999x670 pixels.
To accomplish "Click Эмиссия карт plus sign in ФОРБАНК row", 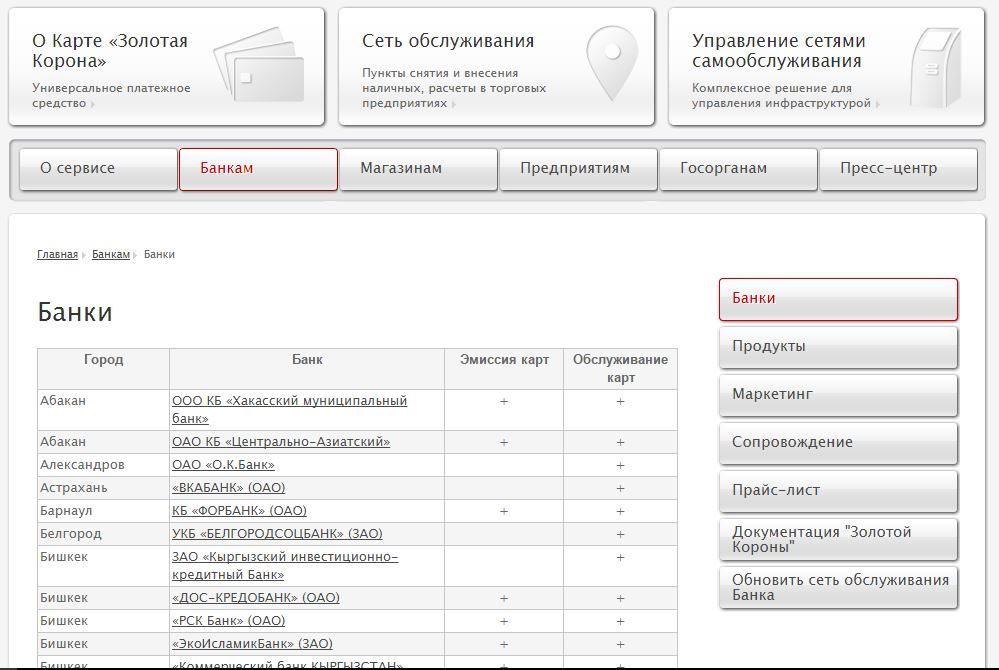I will pyautogui.click(x=504, y=511).
